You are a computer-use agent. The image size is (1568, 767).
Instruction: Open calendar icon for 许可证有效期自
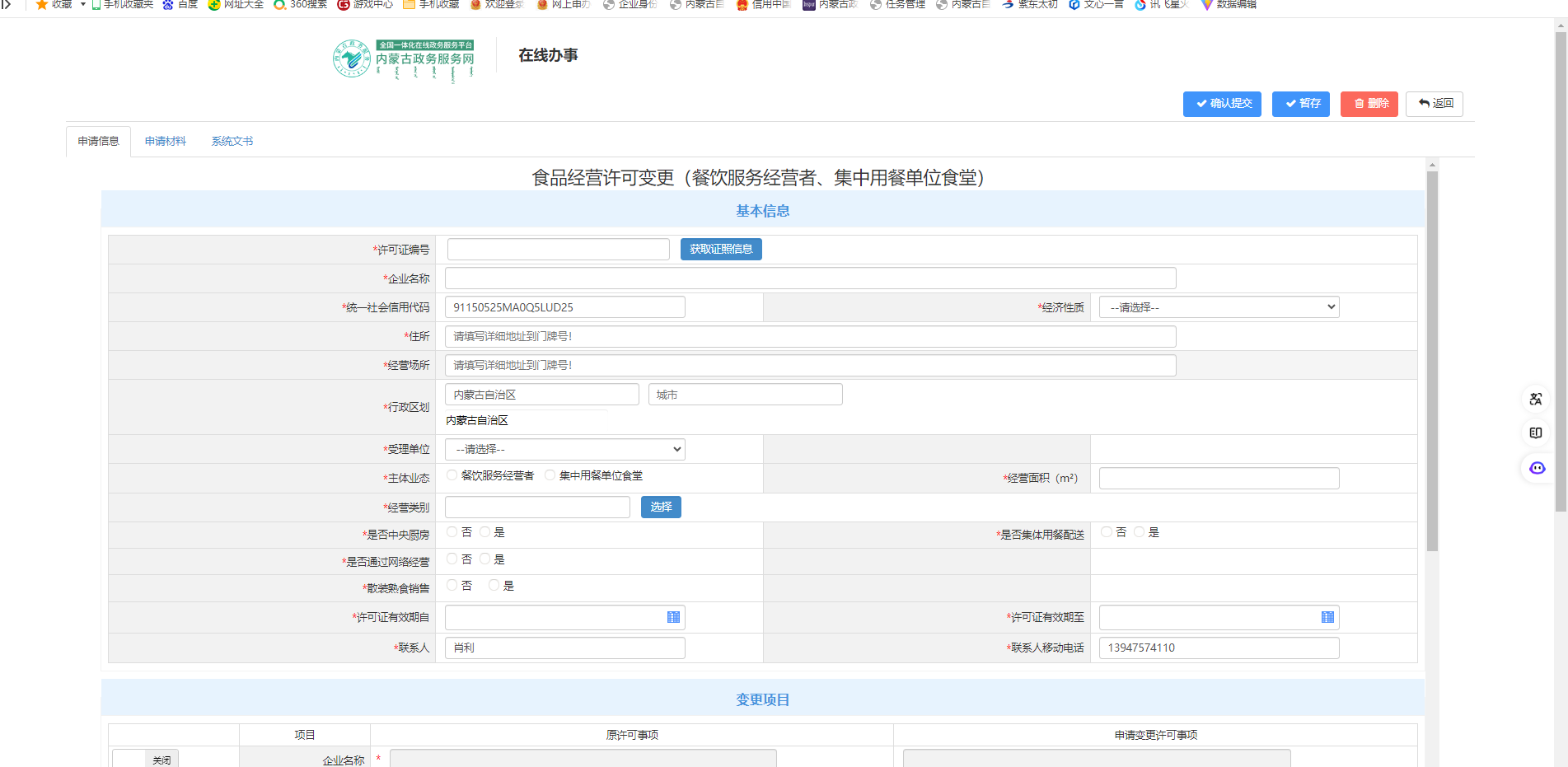point(673,617)
